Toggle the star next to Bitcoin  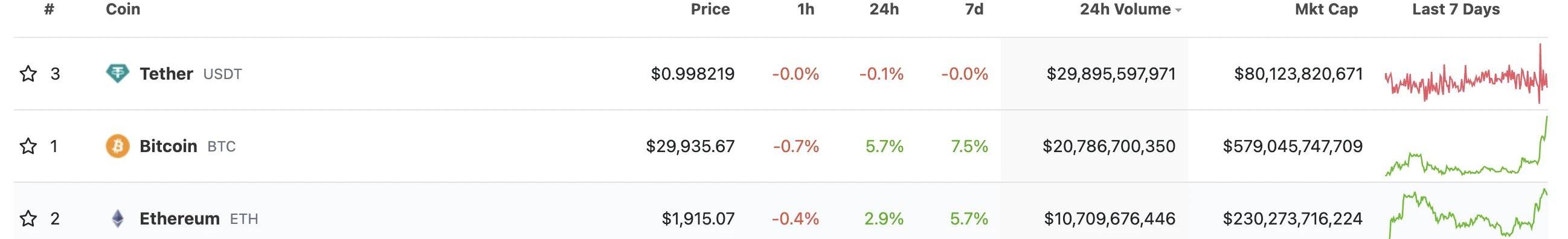28,146
